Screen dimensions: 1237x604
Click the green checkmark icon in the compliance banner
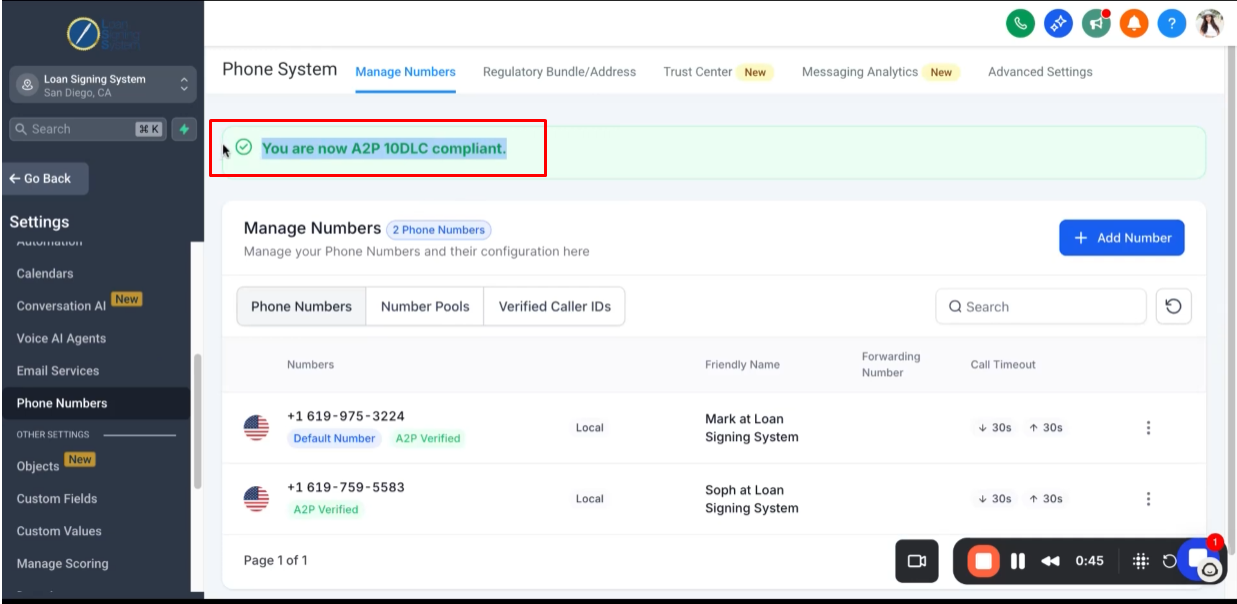244,148
